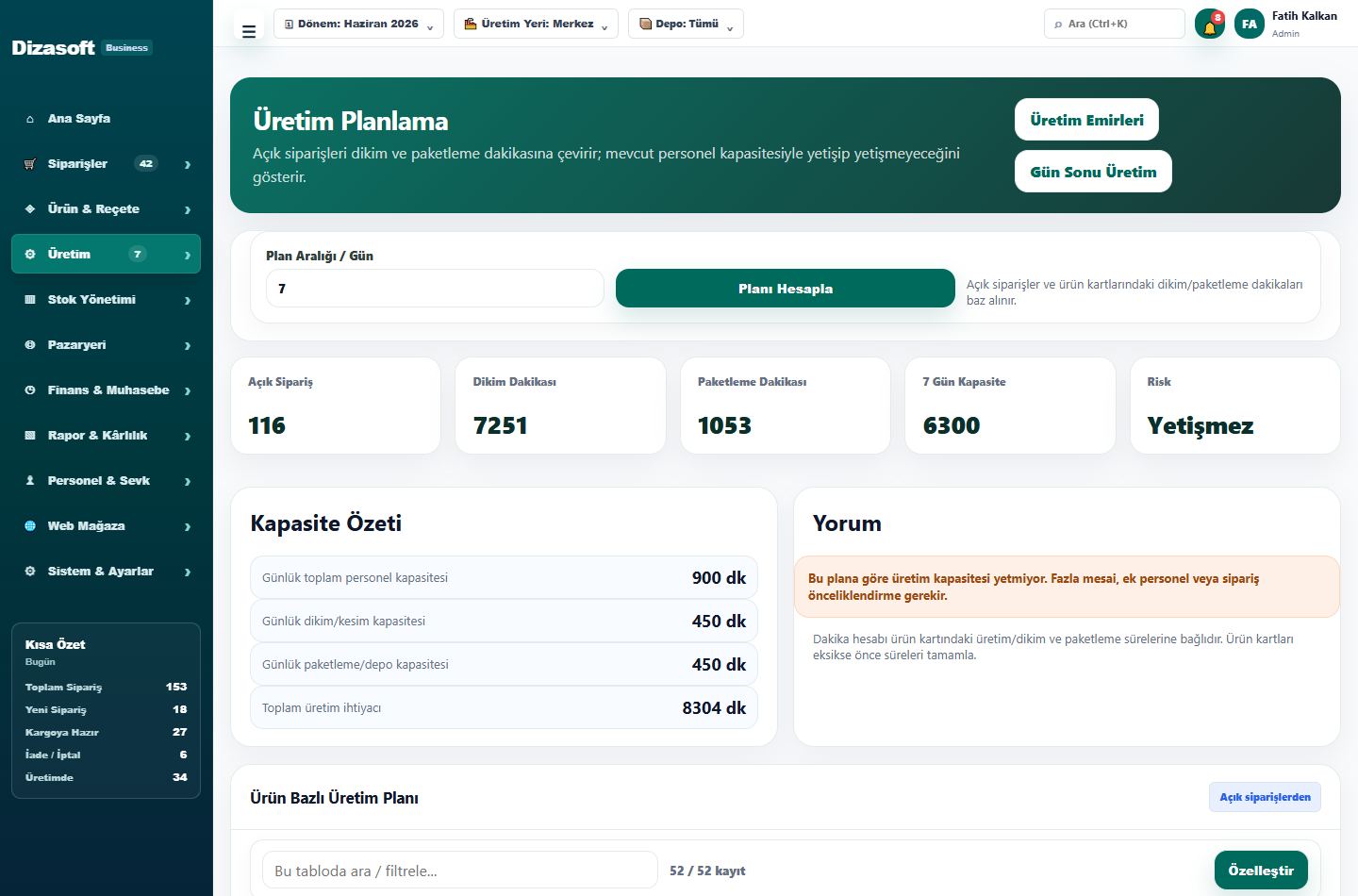This screenshot has width=1358, height=896.
Task: Select the Üretim sidebar menu item
Action: point(106,254)
